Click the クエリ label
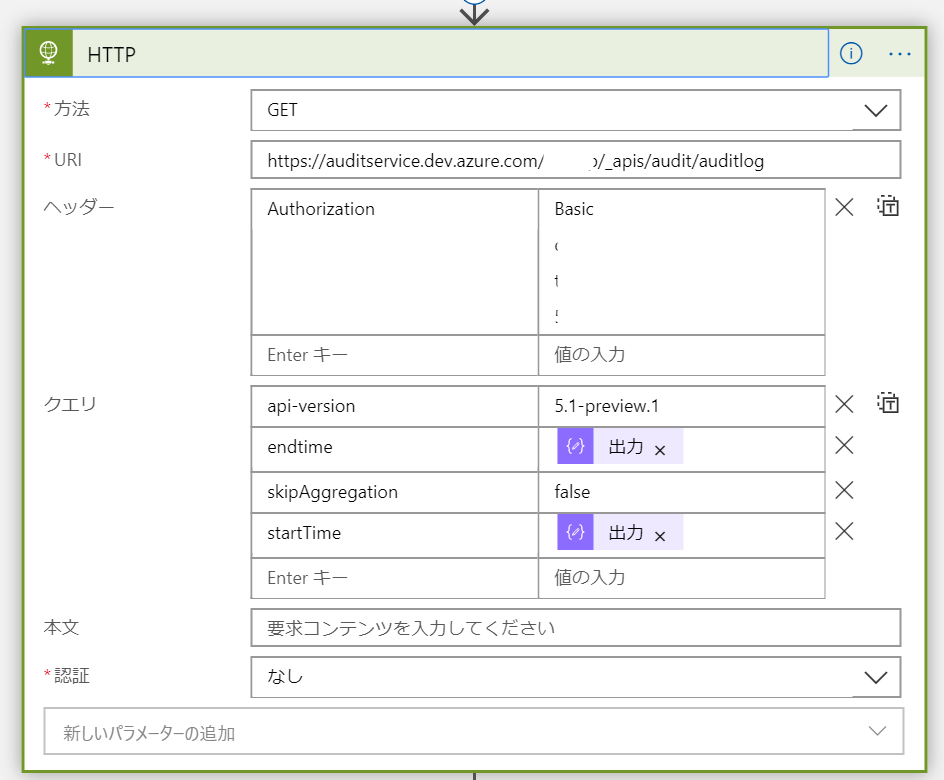944x780 pixels. tap(70, 404)
